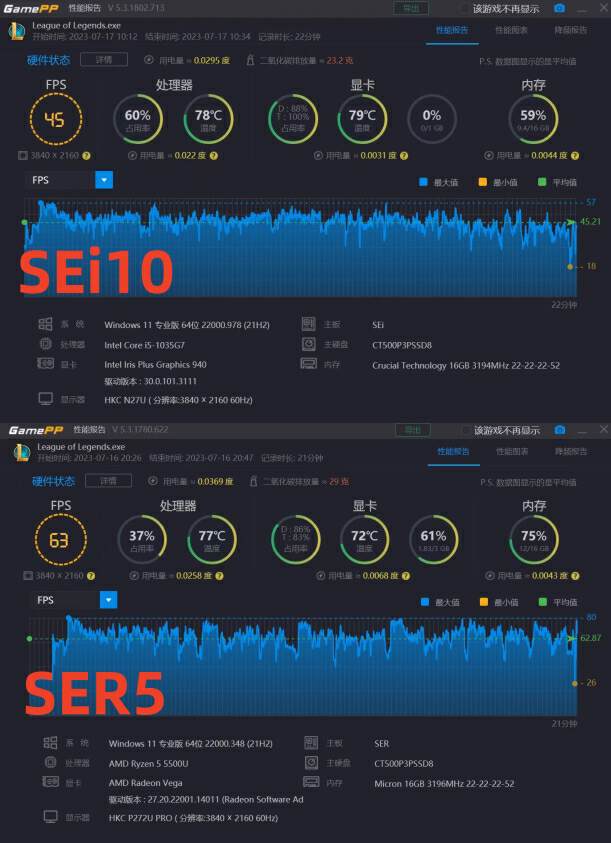Click the 63 FPS gauge in bottom report

(x=58, y=541)
